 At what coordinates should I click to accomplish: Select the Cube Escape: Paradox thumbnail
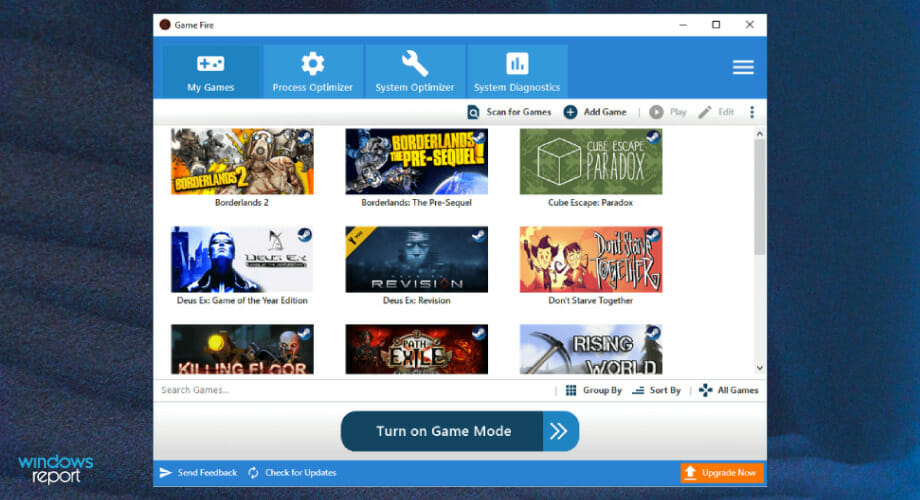591,161
